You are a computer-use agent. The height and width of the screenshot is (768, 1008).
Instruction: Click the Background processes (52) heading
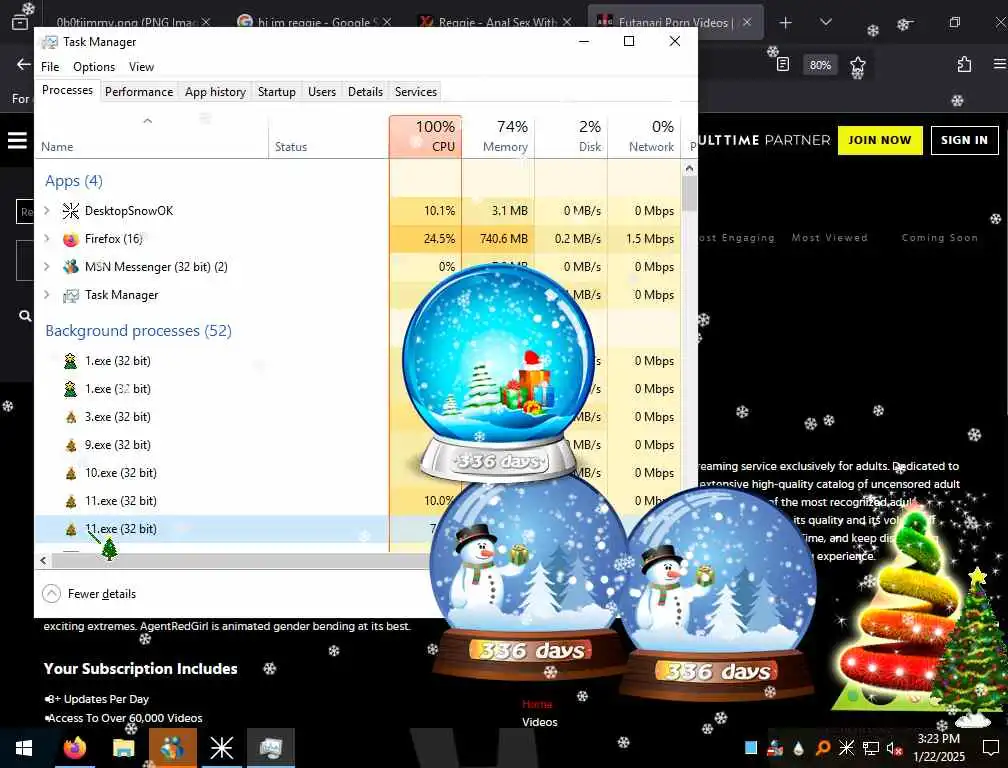point(138,330)
